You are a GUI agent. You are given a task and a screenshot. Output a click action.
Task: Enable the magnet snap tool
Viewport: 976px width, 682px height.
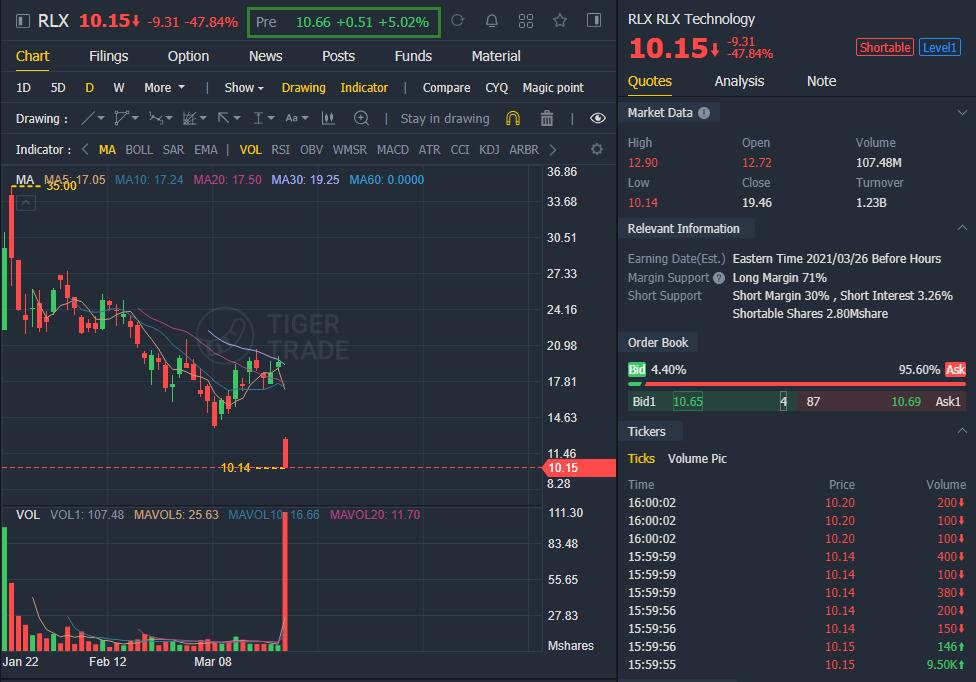pyautogui.click(x=513, y=118)
